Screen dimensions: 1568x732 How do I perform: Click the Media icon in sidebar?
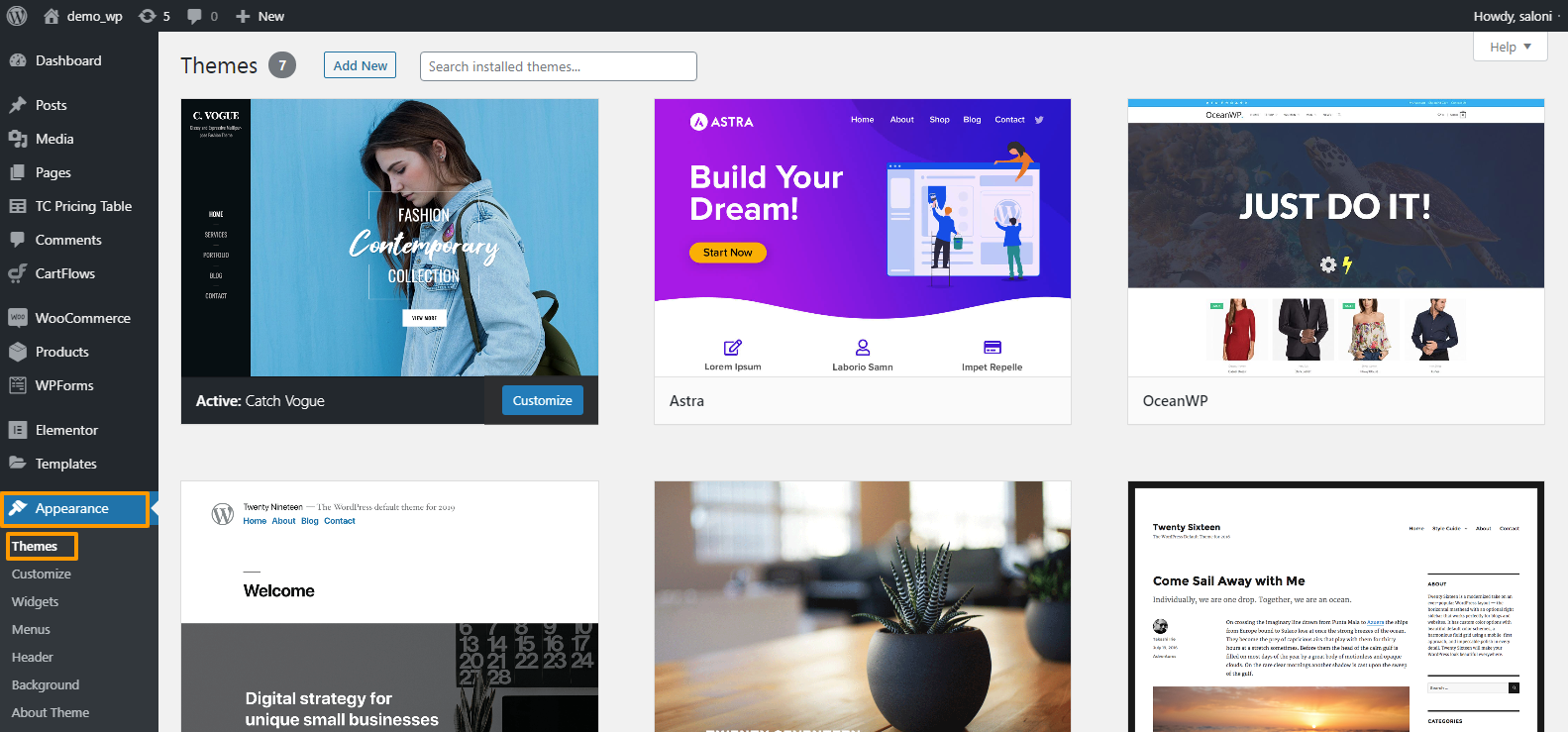(18, 139)
